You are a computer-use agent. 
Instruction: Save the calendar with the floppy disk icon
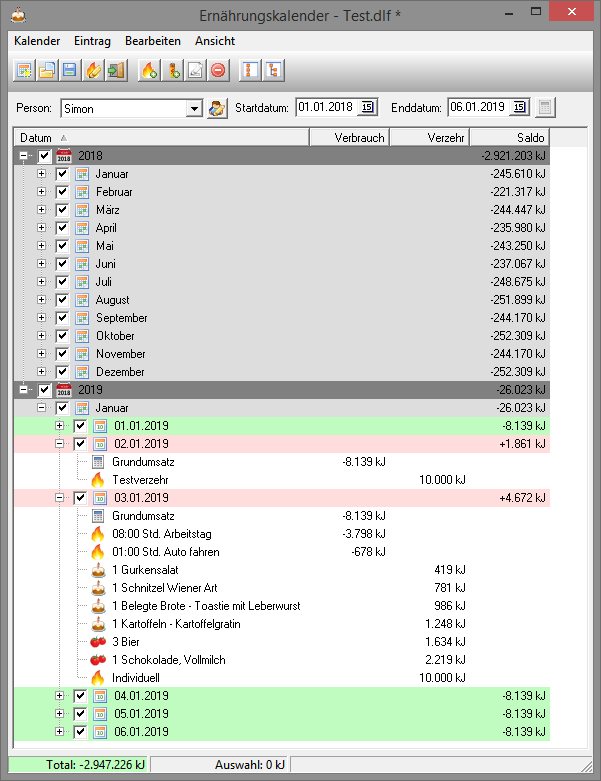tap(69, 71)
